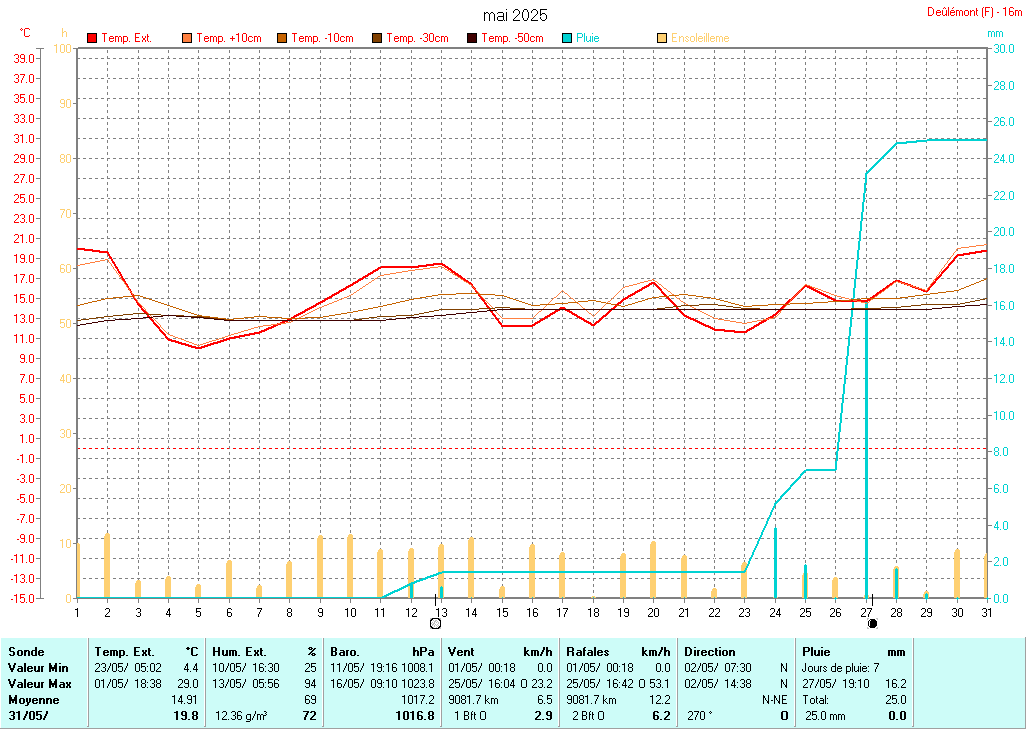Click the new moon icon below day 27
Image resolution: width=1026 pixels, height=729 pixels.
pos(872,623)
